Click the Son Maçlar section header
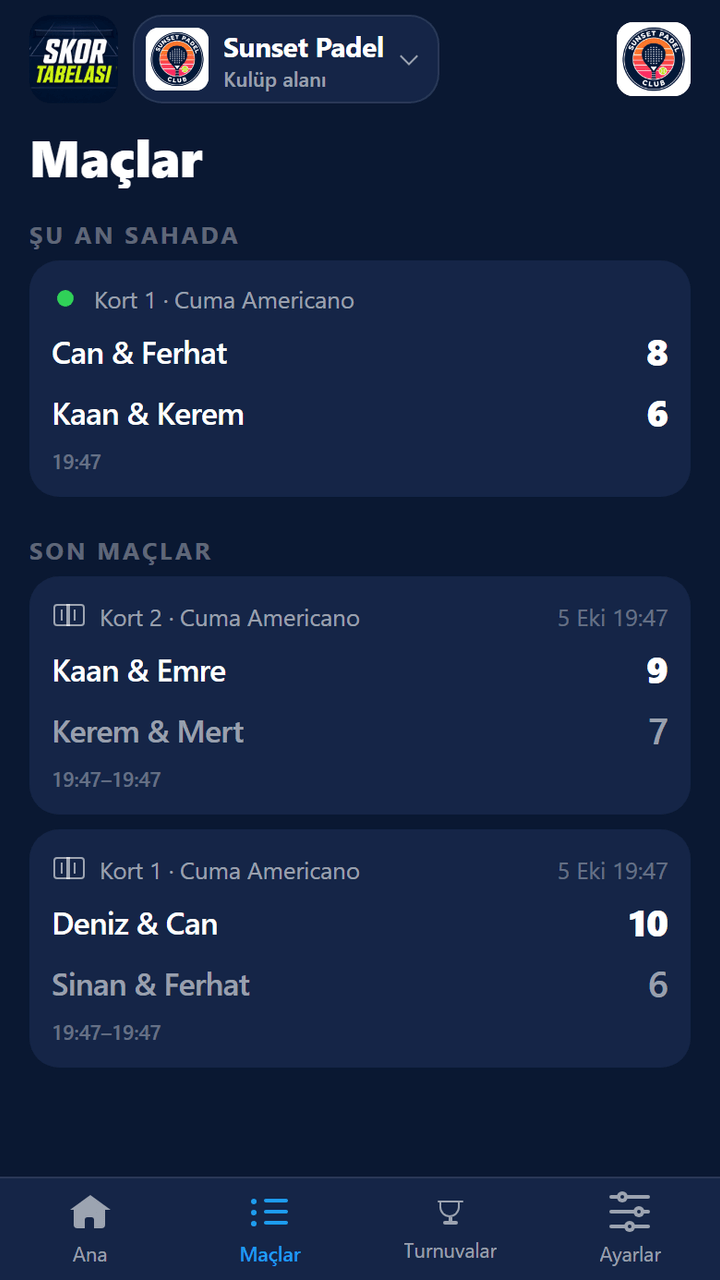The height and width of the screenshot is (1280, 720). pyautogui.click(x=121, y=552)
